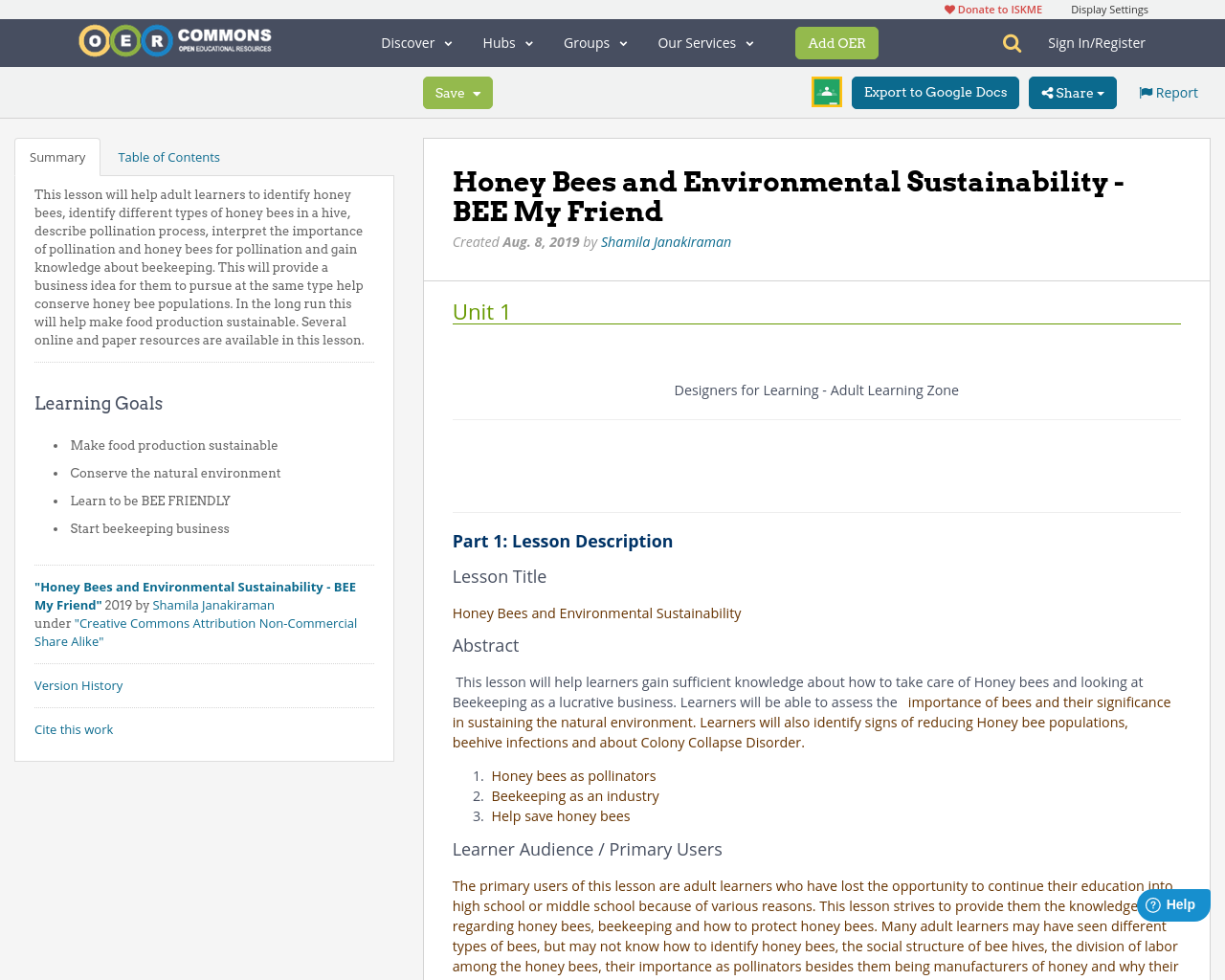Click the heart icon beside Donate to ISKME
This screenshot has height=980, width=1225.
pos(949,8)
